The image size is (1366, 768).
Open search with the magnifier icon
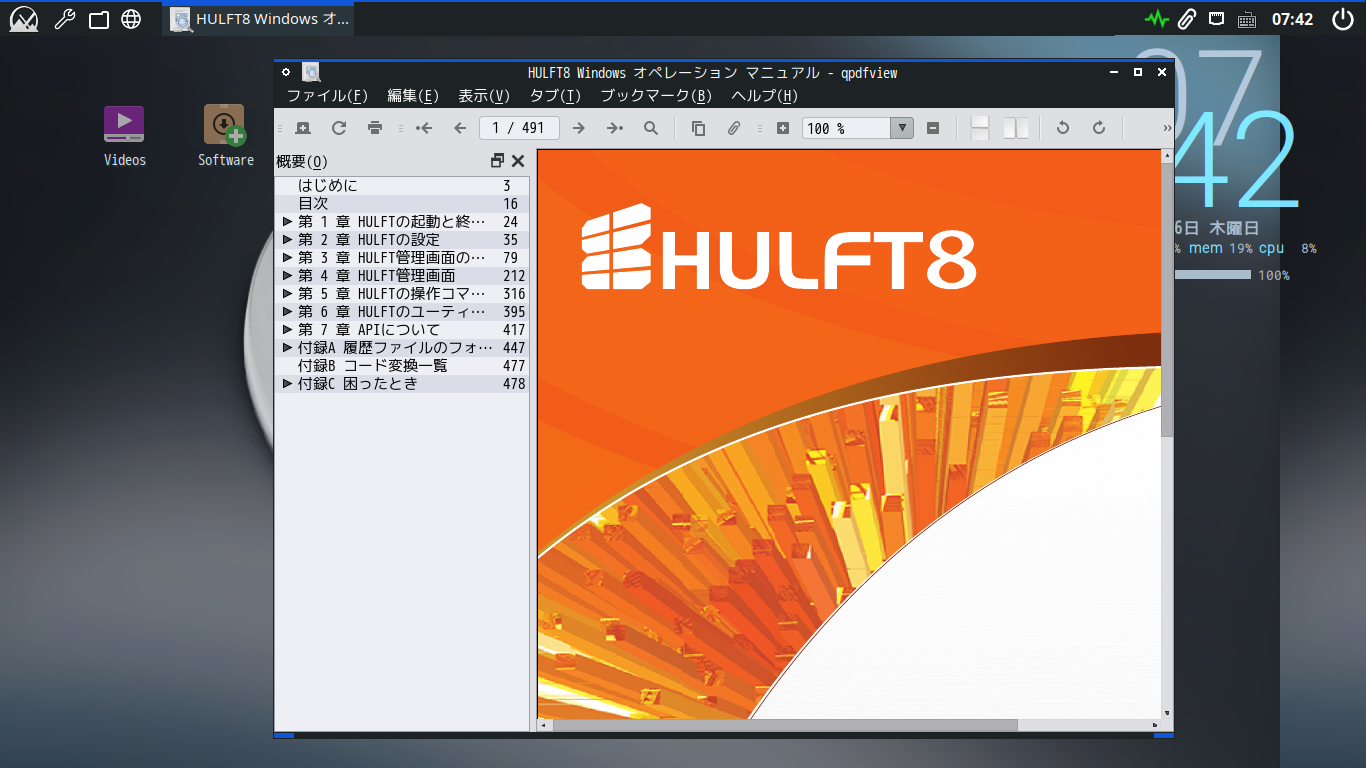pyautogui.click(x=651, y=128)
